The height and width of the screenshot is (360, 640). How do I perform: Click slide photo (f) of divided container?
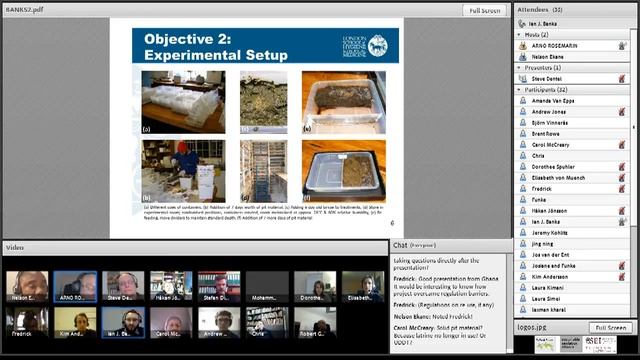pos(344,171)
